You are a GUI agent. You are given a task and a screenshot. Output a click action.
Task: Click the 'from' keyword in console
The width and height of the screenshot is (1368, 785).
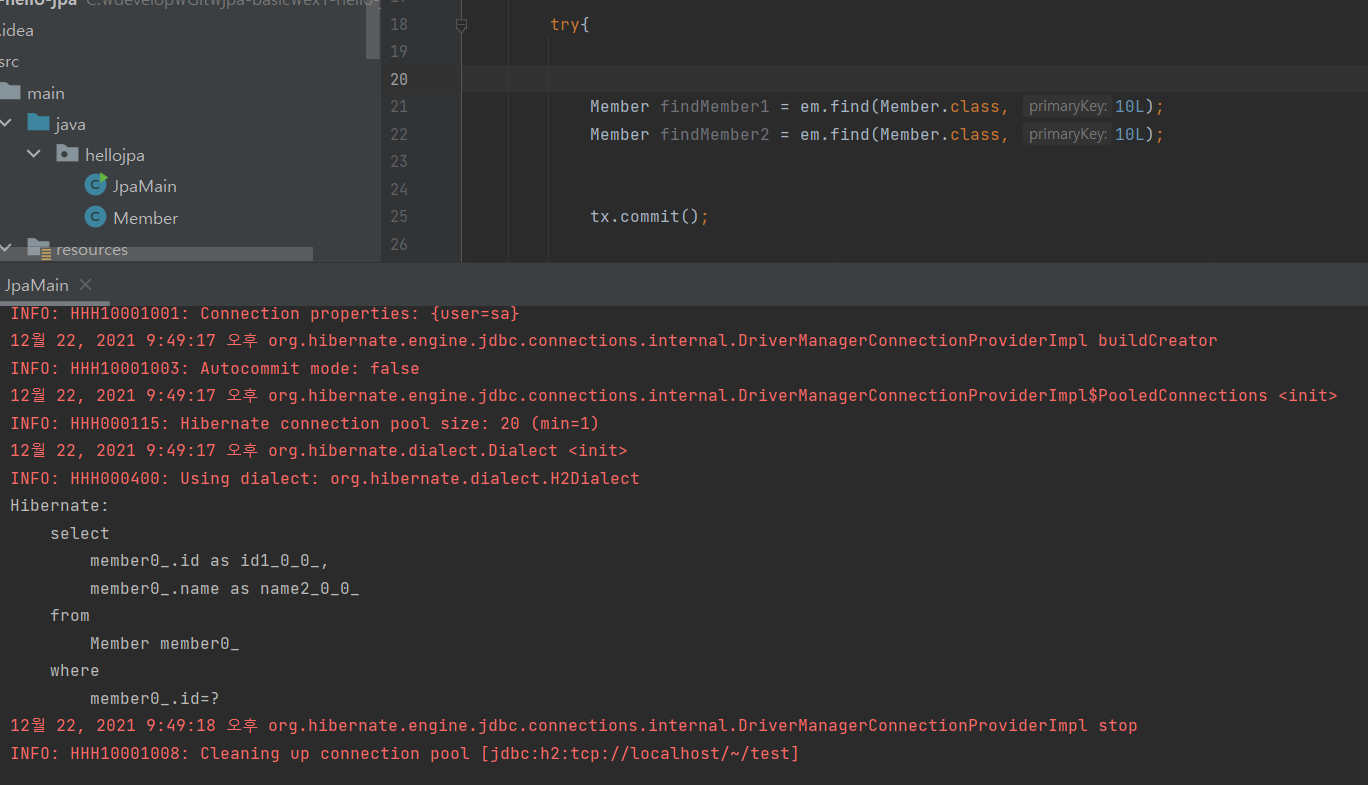tap(70, 615)
